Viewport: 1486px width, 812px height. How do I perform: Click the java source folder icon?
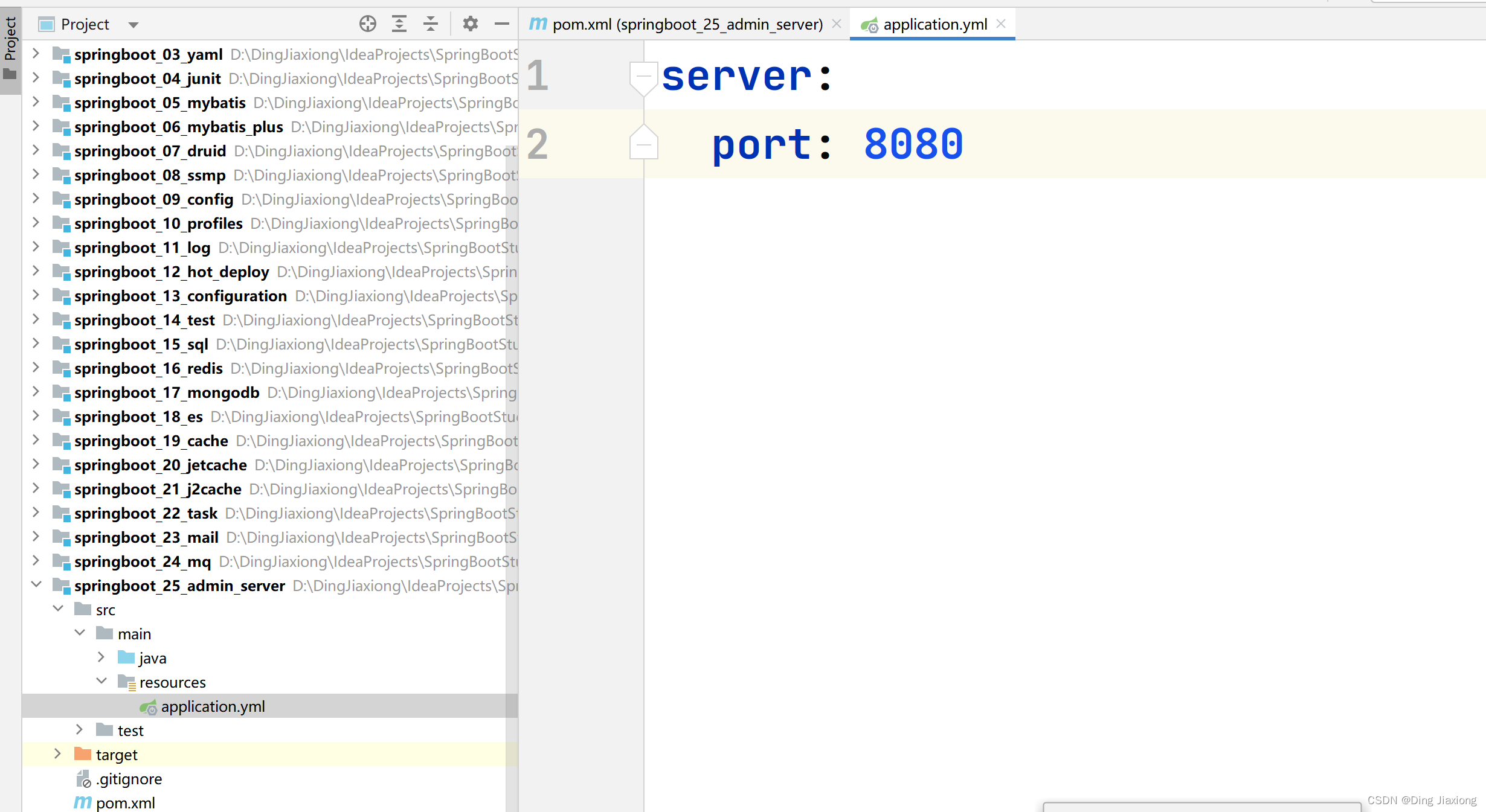coord(126,657)
